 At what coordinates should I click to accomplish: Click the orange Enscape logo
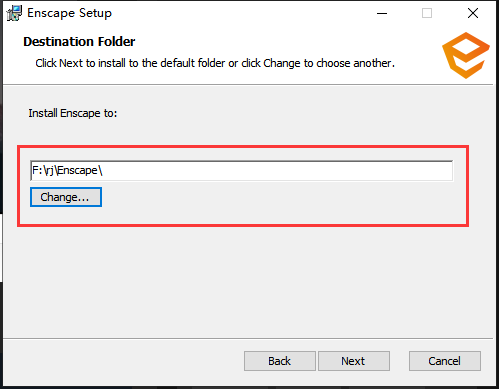point(466,55)
